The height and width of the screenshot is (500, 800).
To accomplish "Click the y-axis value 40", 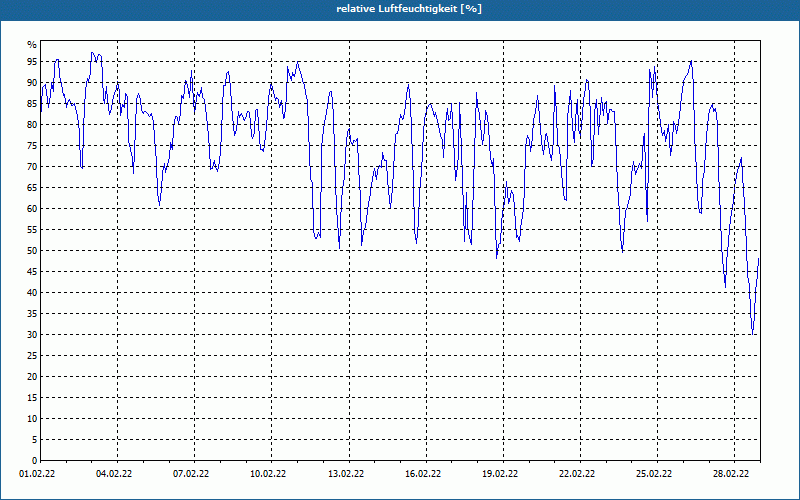I will pyautogui.click(x=32, y=293).
